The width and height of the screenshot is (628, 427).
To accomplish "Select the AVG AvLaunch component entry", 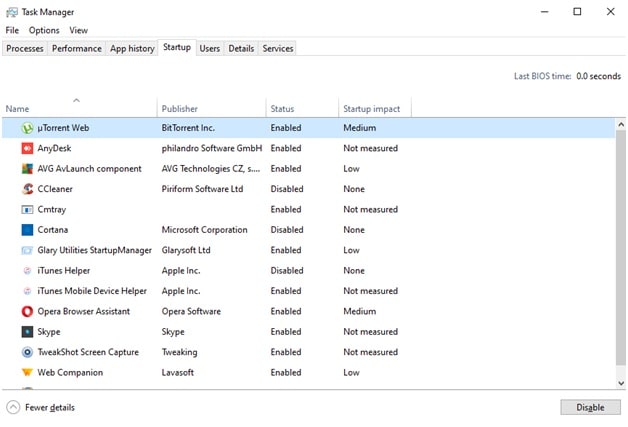I will click(89, 169).
